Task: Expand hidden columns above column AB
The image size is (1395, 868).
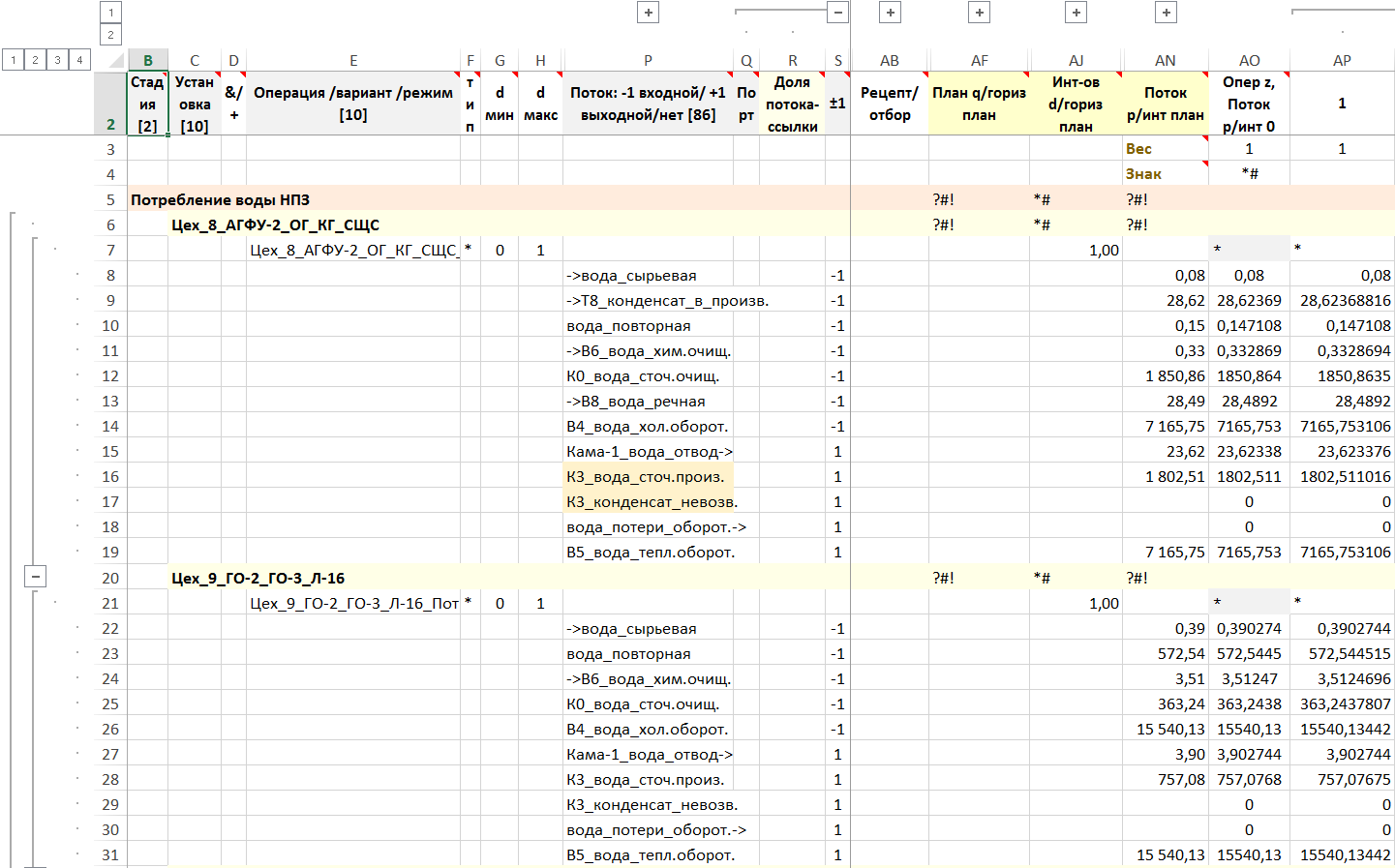Action: pos(890,13)
